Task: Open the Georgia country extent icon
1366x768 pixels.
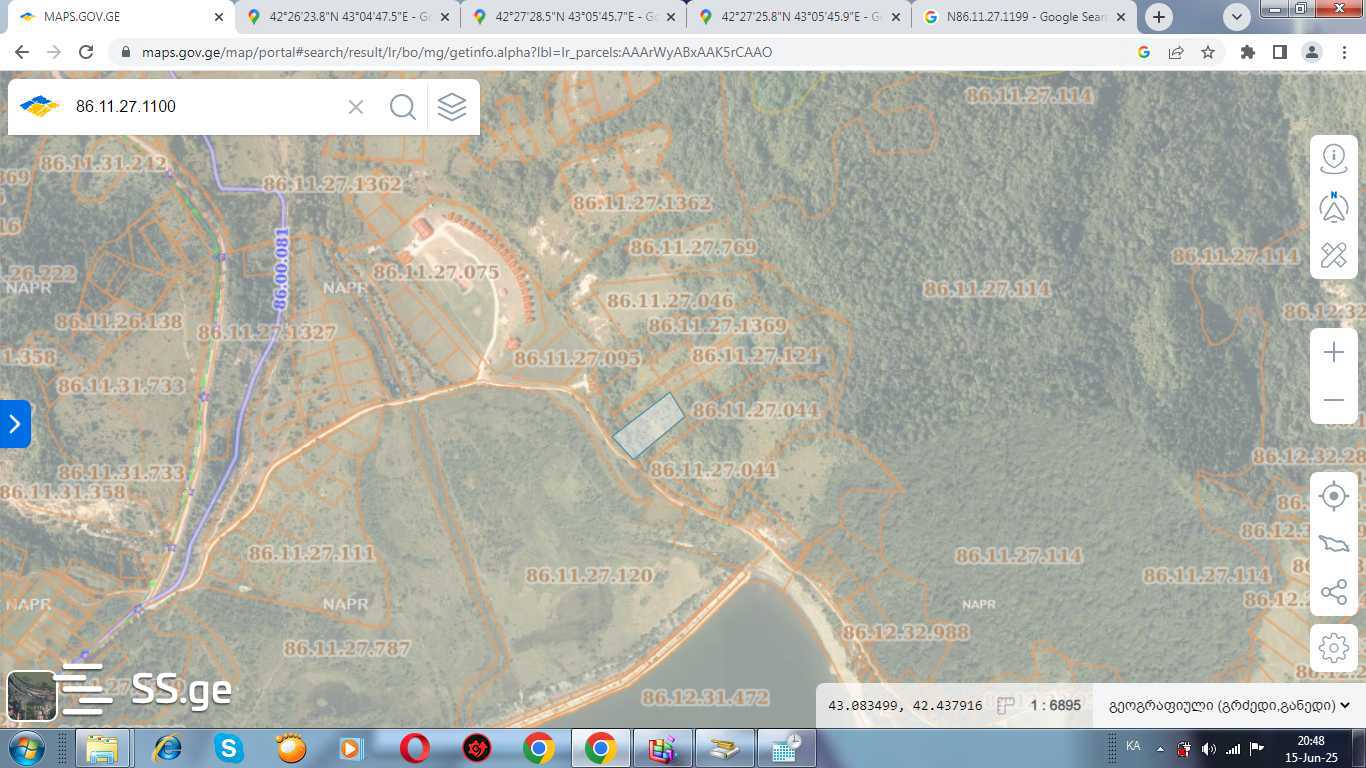Action: coord(1334,544)
